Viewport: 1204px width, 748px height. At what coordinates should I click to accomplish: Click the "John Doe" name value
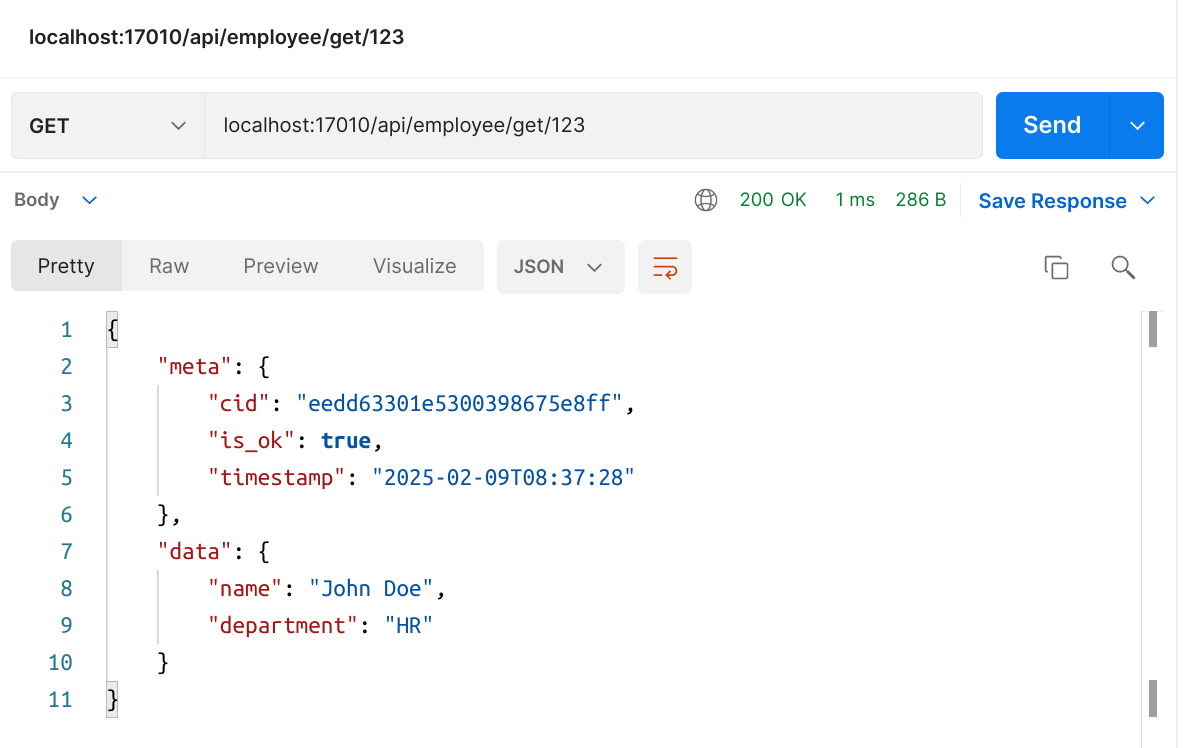click(x=371, y=589)
